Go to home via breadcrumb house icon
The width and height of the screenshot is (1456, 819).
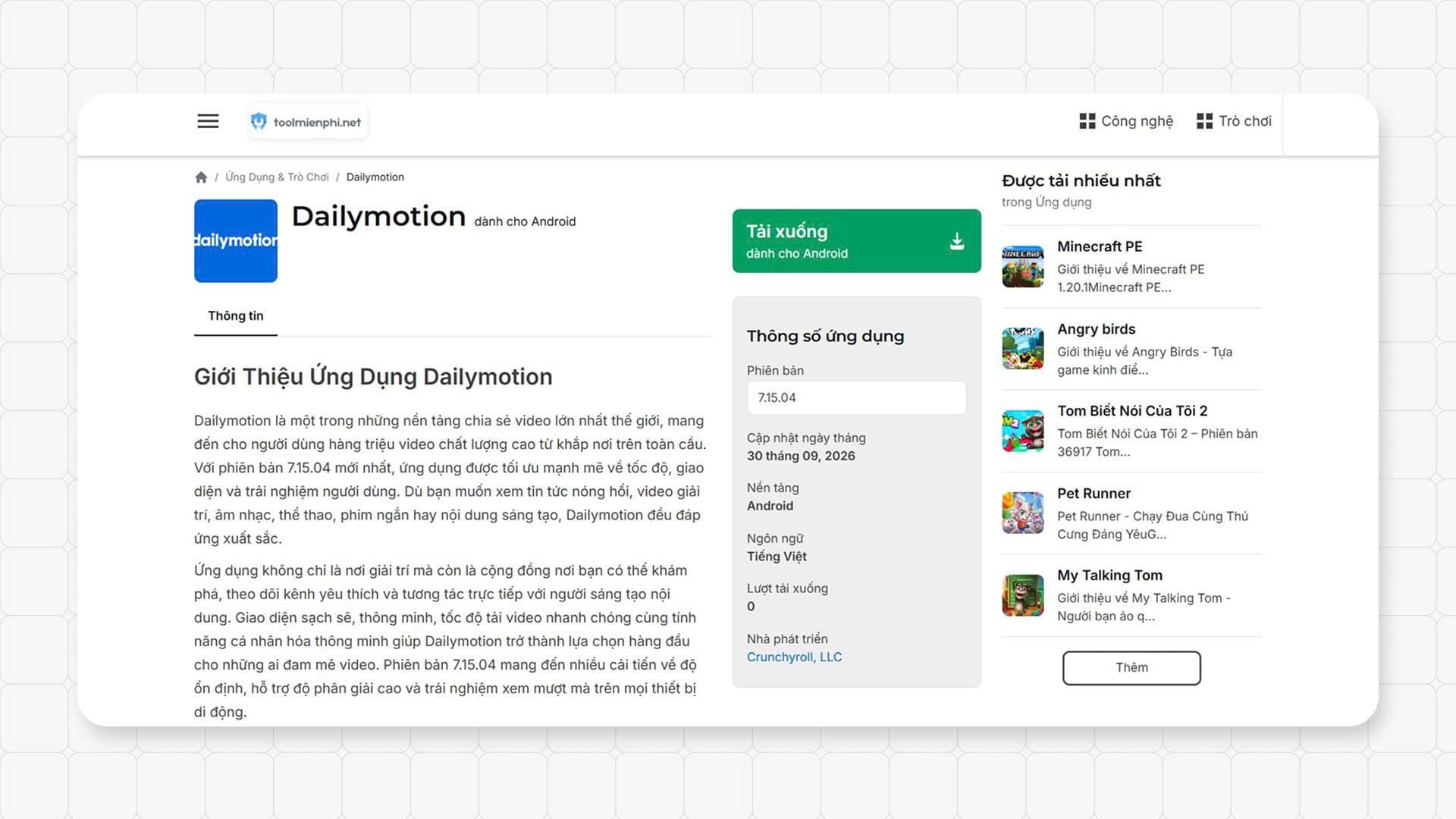point(201,177)
